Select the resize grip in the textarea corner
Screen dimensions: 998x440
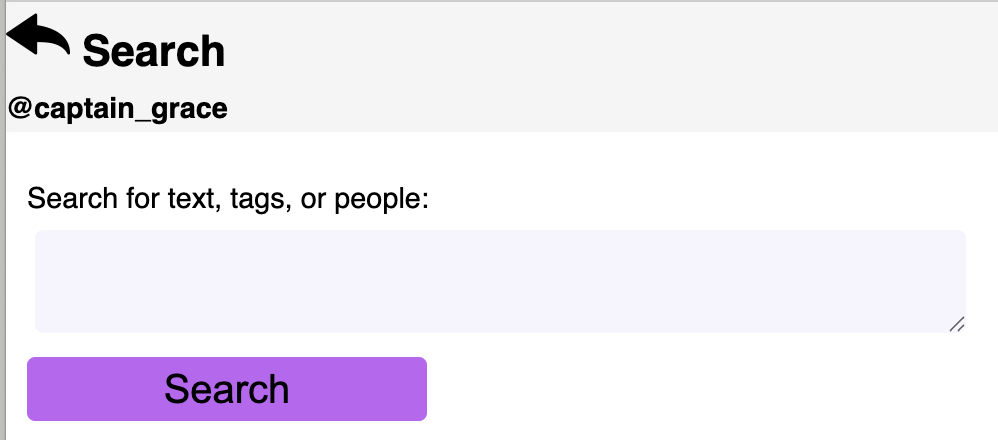pos(956,323)
